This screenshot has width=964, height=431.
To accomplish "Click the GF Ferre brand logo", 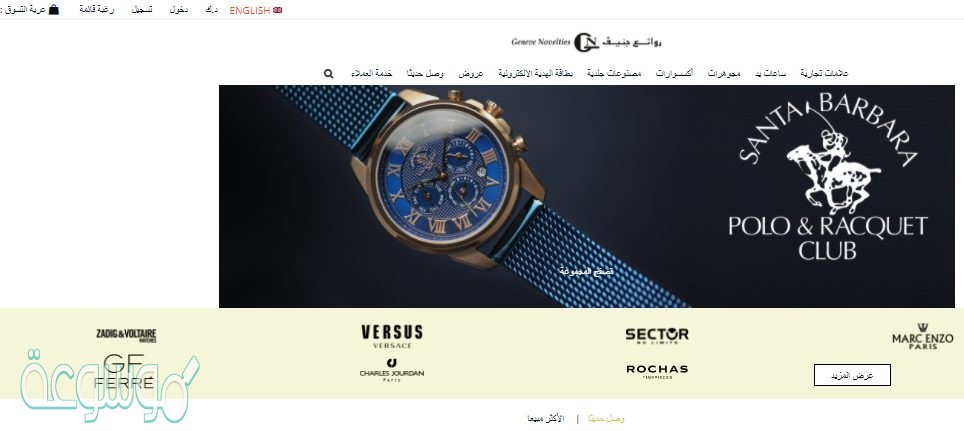I will 124,372.
